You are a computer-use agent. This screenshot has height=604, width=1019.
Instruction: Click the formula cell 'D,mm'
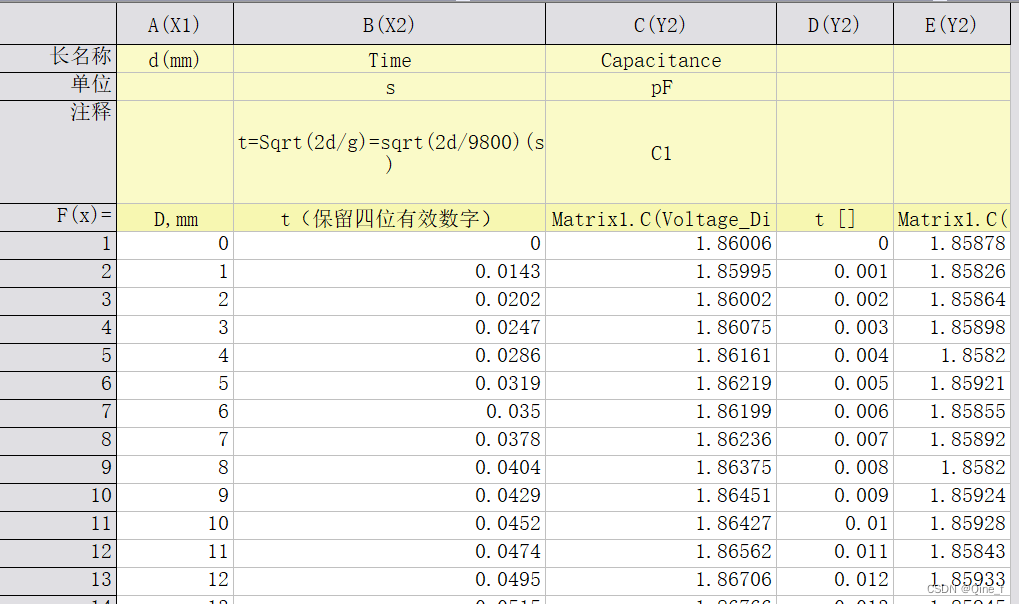(175, 218)
